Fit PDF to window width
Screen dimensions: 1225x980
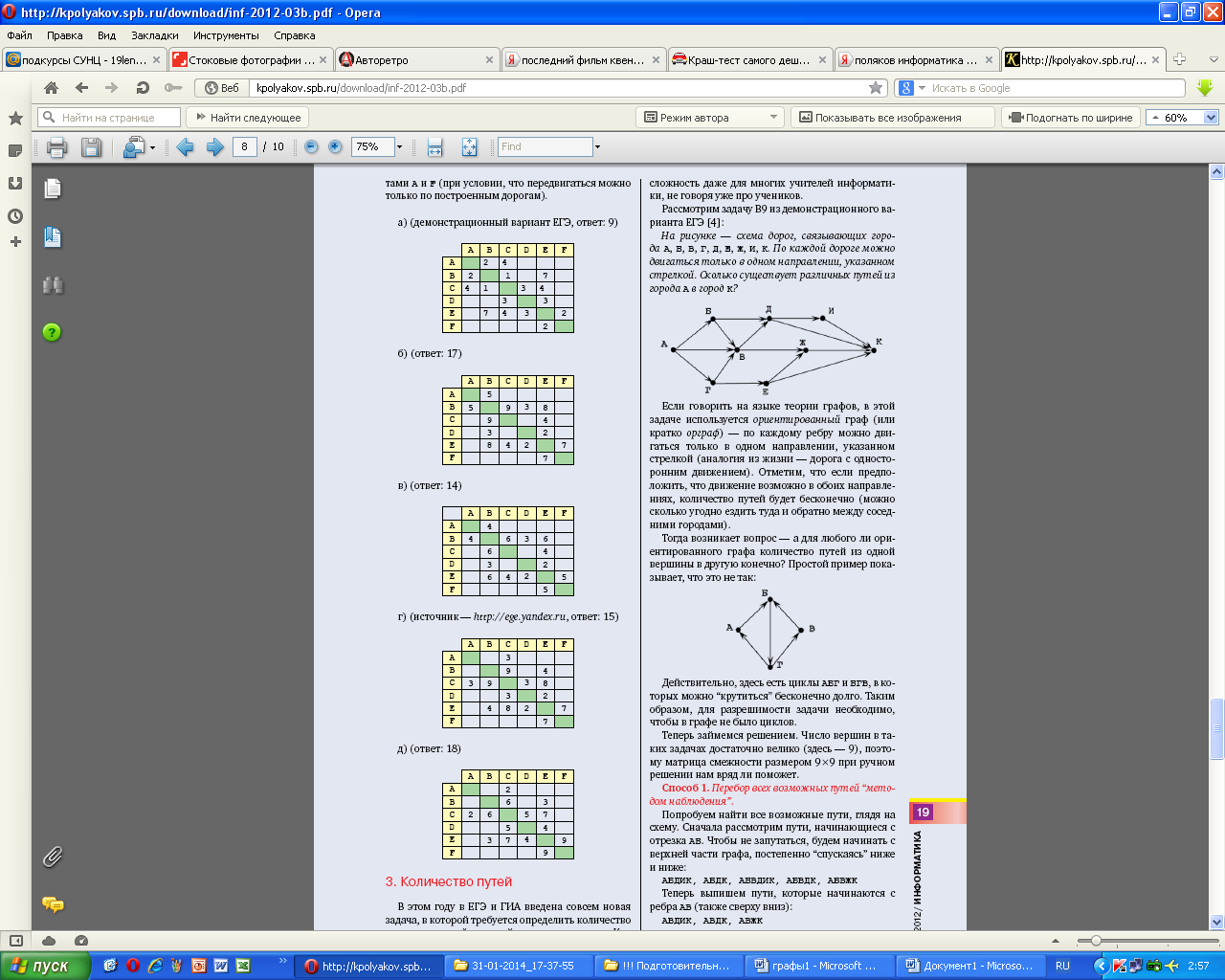click(434, 147)
